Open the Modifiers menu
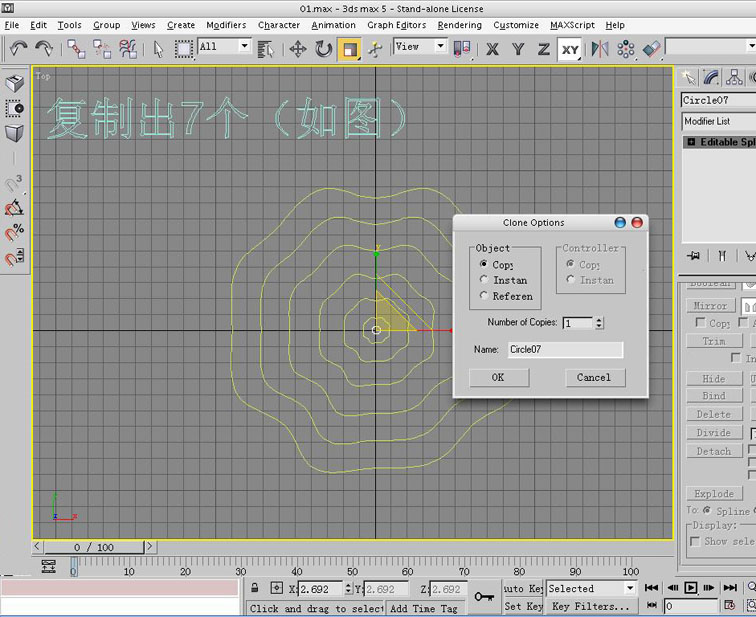 226,25
